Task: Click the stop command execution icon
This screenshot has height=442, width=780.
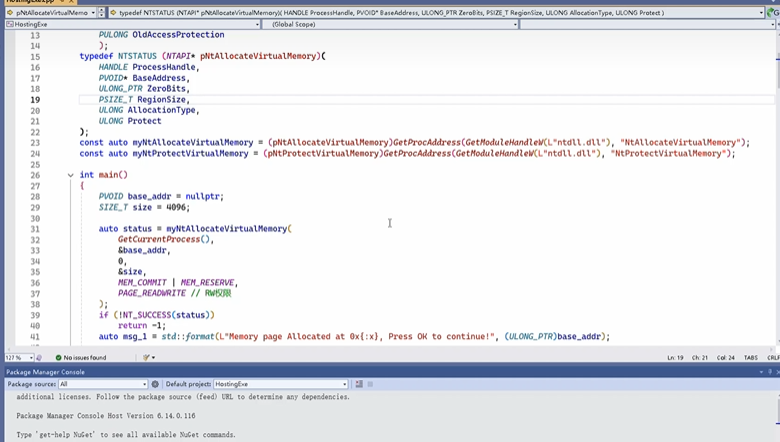Action: (370, 384)
